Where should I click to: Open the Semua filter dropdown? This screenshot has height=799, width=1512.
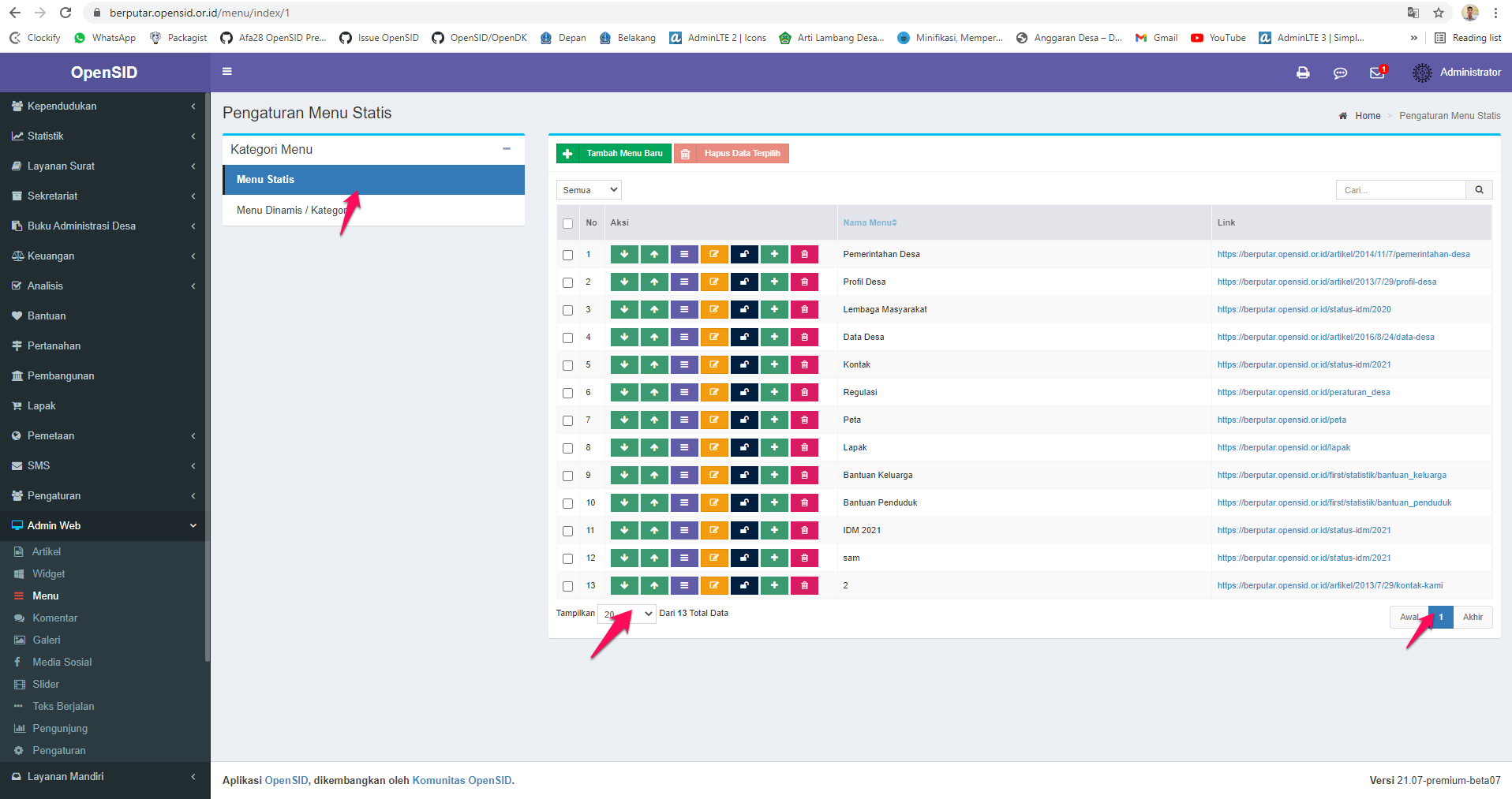pos(588,189)
